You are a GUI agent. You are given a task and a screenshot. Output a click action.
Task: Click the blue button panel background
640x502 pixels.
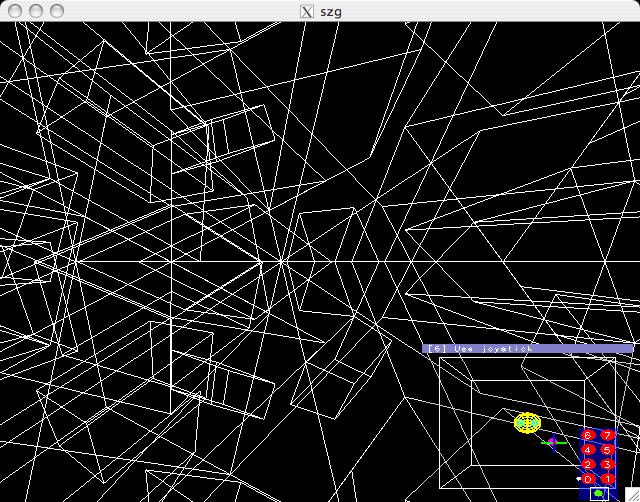[598, 457]
